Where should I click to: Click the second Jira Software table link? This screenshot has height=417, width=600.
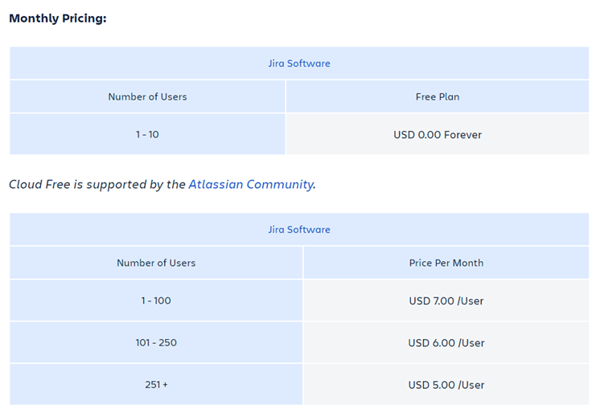point(299,230)
